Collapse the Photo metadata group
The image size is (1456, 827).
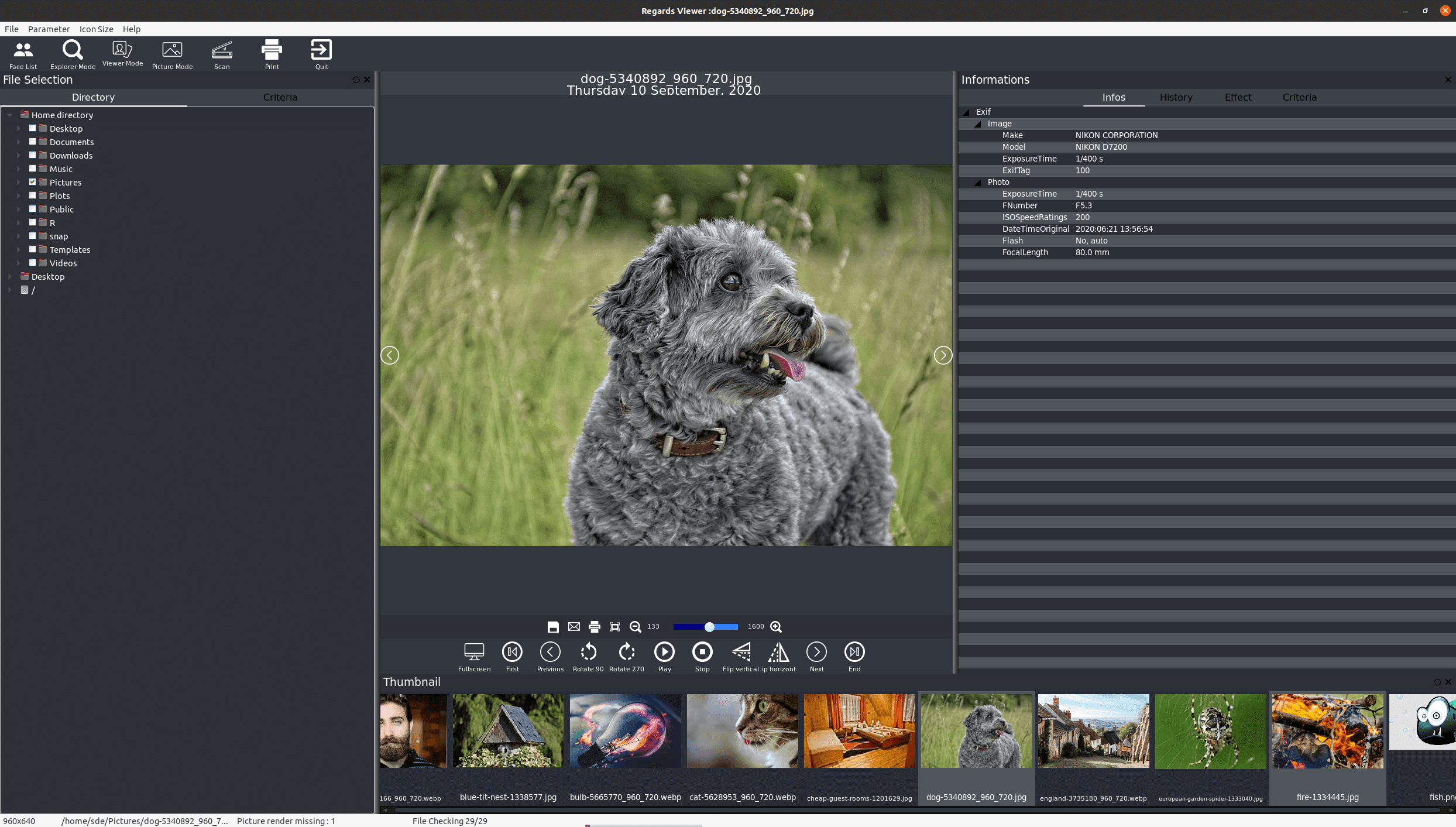click(x=978, y=182)
